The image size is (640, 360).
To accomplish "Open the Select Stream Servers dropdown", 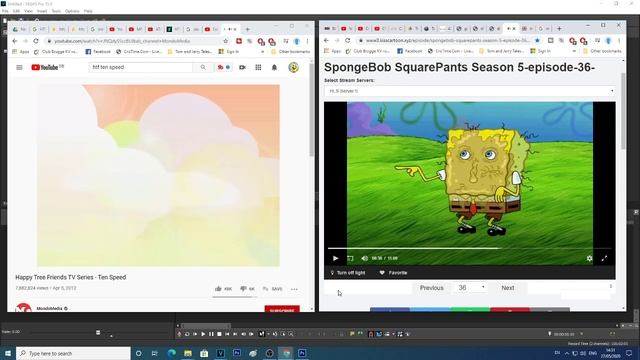I will [469, 91].
